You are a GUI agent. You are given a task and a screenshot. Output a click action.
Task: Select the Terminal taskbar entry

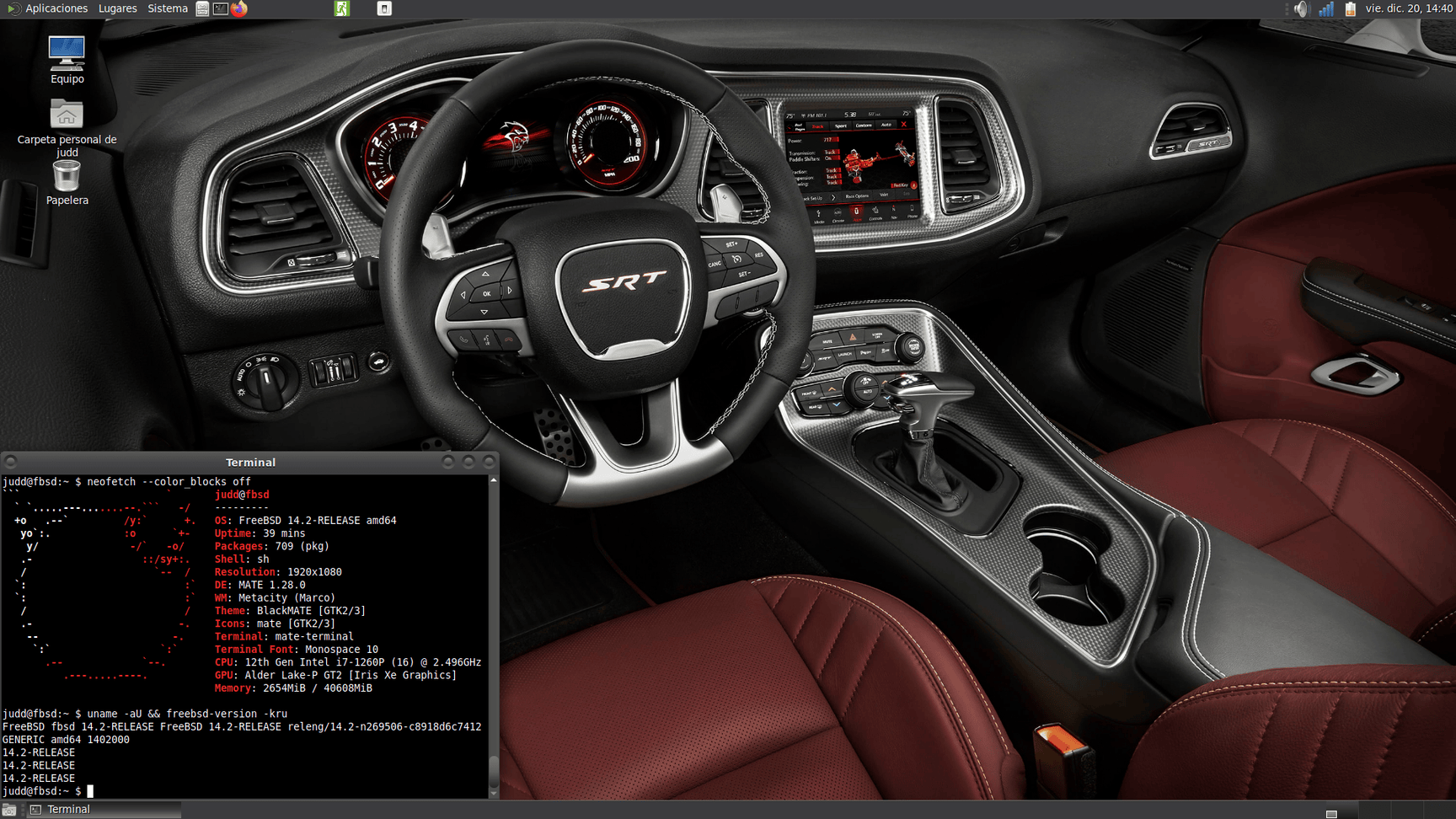[104, 810]
